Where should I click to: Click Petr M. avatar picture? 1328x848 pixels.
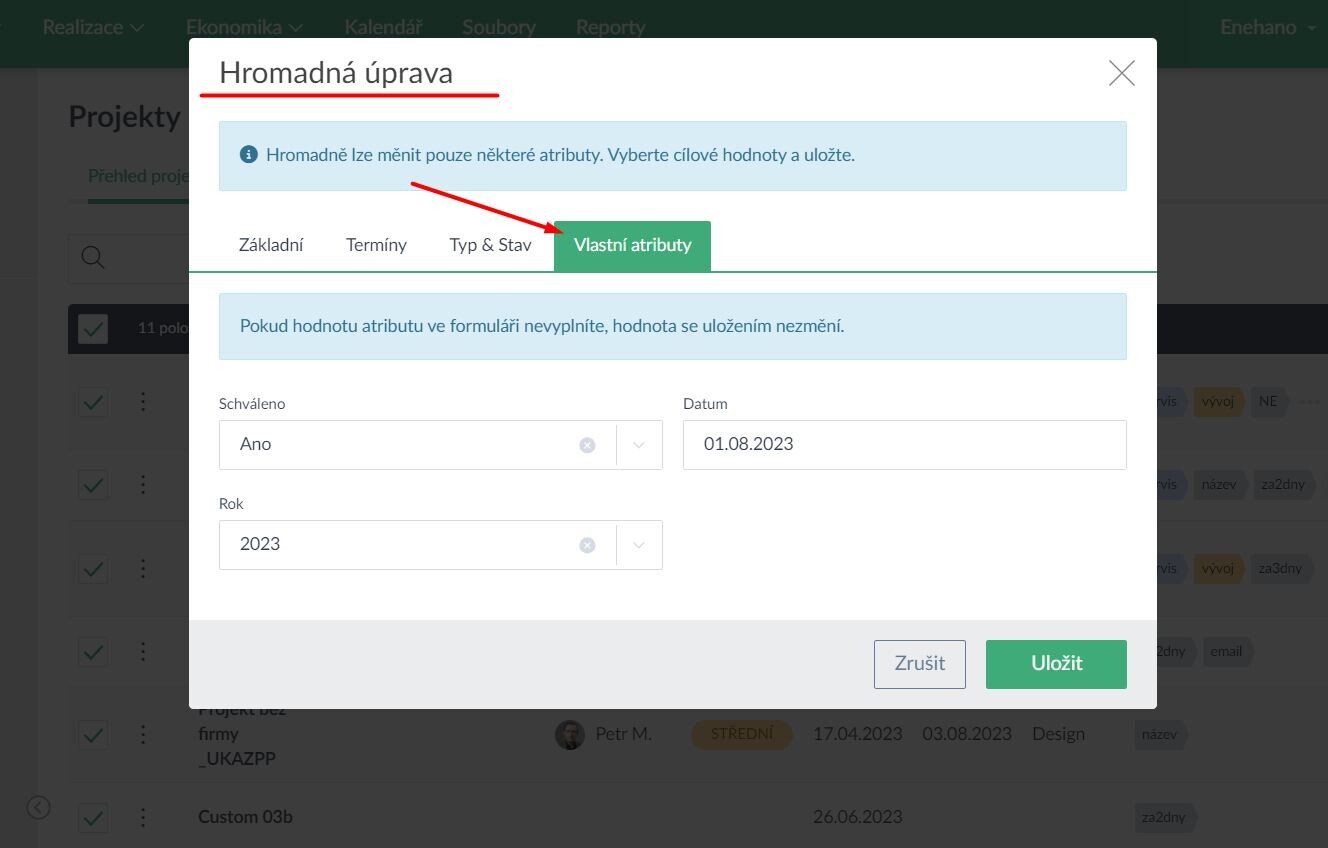(569, 734)
